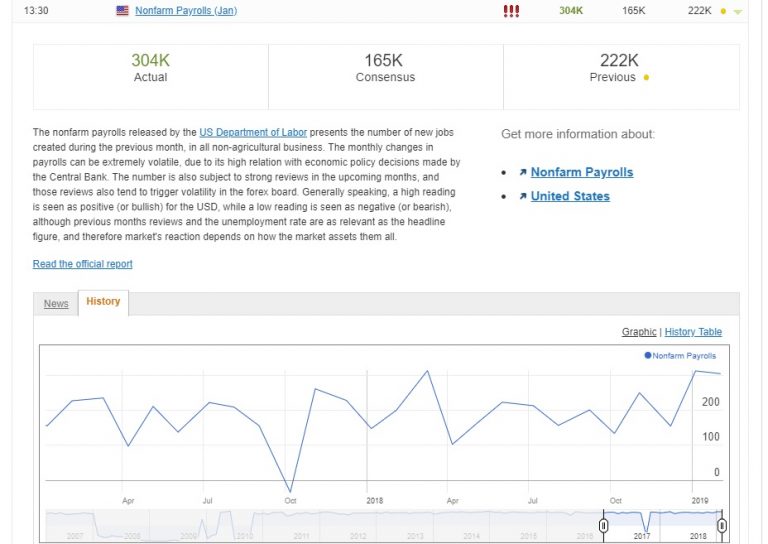Click the arrow icon before United States link
Image resolution: width=768 pixels, height=544 pixels.
(522, 197)
